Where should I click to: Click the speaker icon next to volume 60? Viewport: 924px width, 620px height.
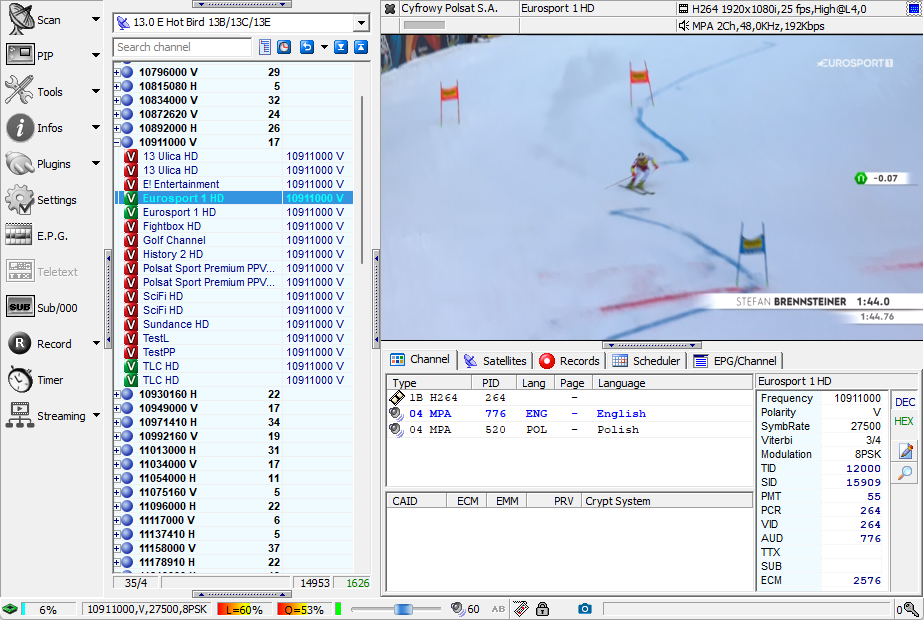(x=457, y=609)
